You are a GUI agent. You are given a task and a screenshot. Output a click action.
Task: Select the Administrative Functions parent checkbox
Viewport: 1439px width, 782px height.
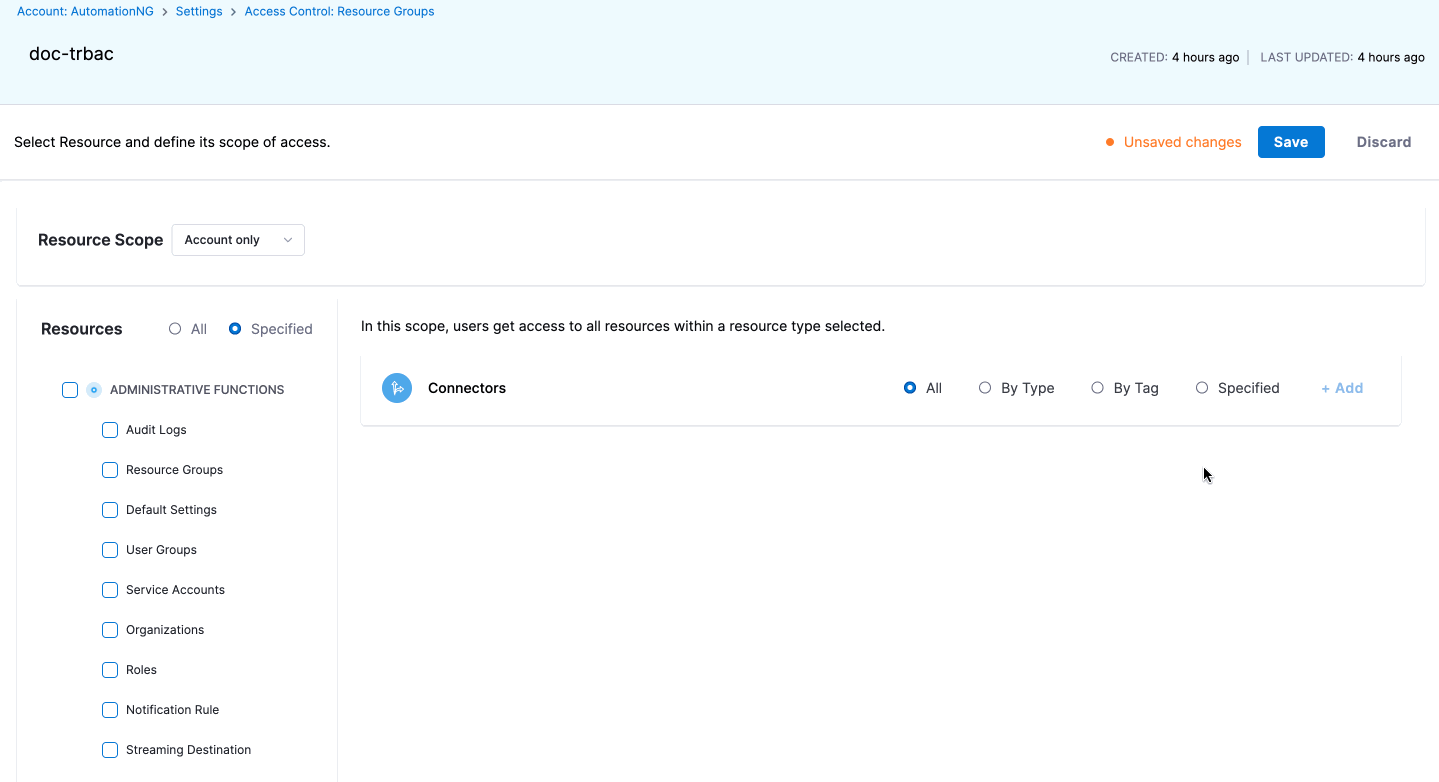(x=70, y=390)
